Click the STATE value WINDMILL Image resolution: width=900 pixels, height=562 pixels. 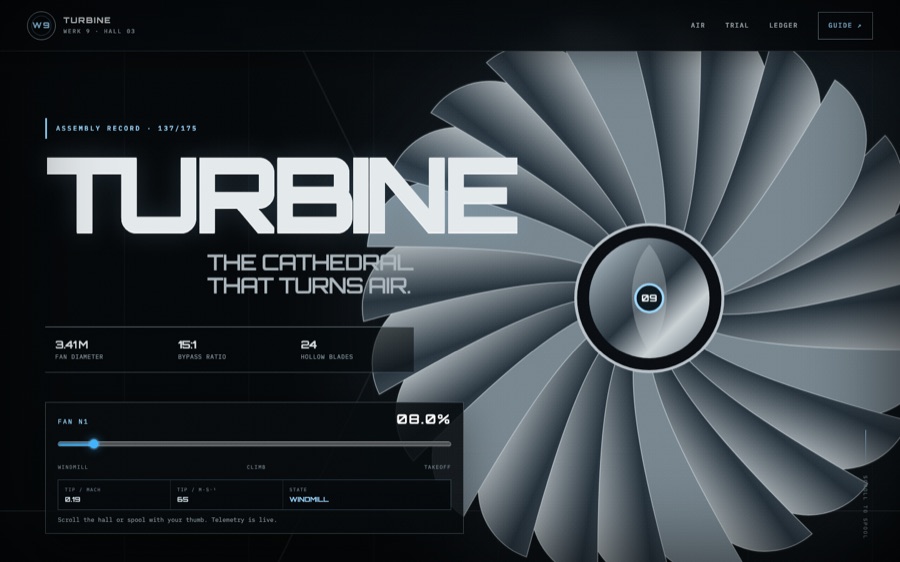[309, 499]
